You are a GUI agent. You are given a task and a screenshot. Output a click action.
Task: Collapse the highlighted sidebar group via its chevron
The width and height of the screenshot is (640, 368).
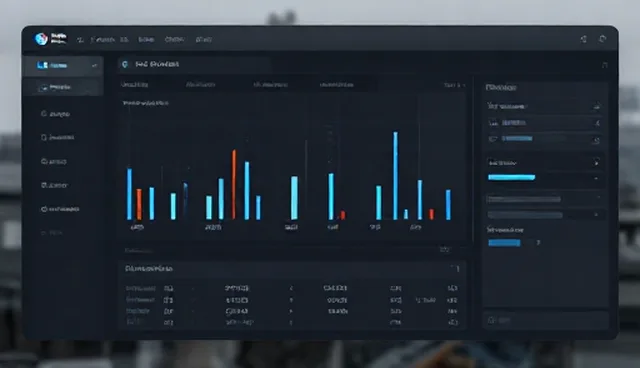[x=95, y=66]
